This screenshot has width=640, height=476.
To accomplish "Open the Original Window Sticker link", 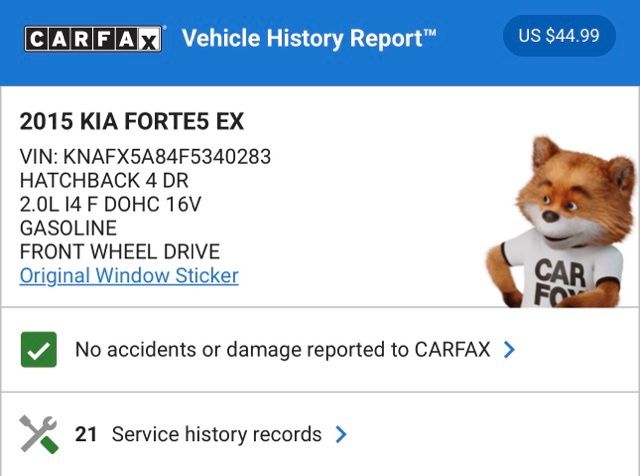I will coord(129,275).
